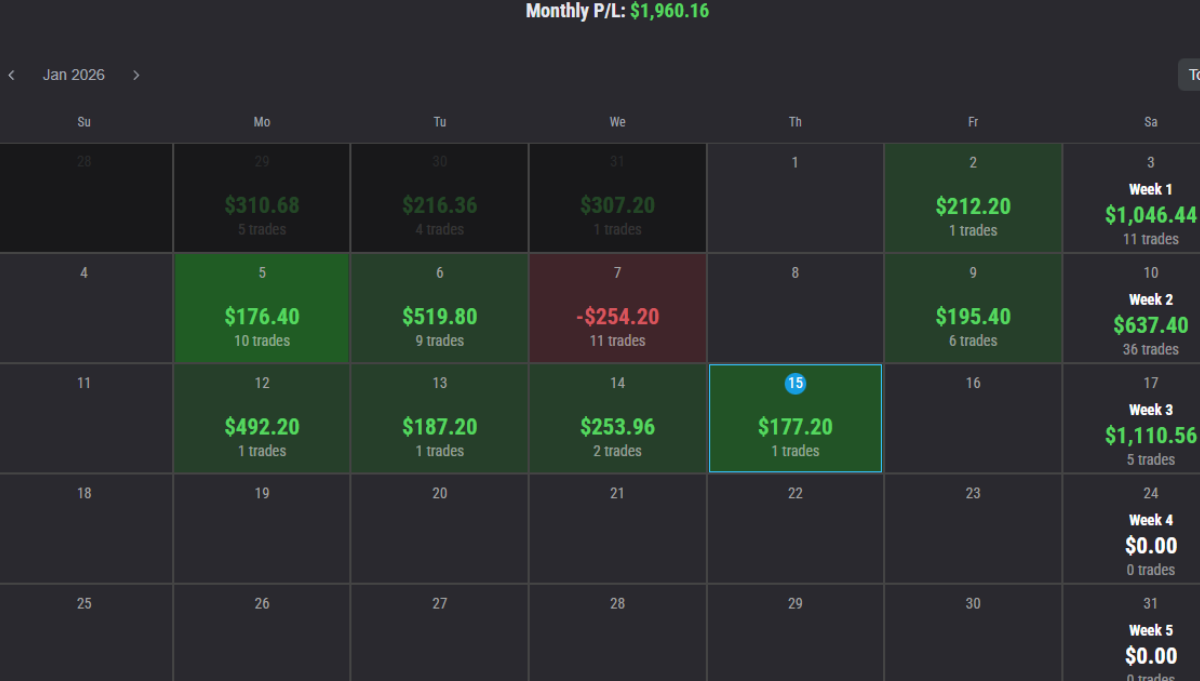Select January 8 calendar cell
Screen dimensions: 1200x681
click(x=795, y=308)
